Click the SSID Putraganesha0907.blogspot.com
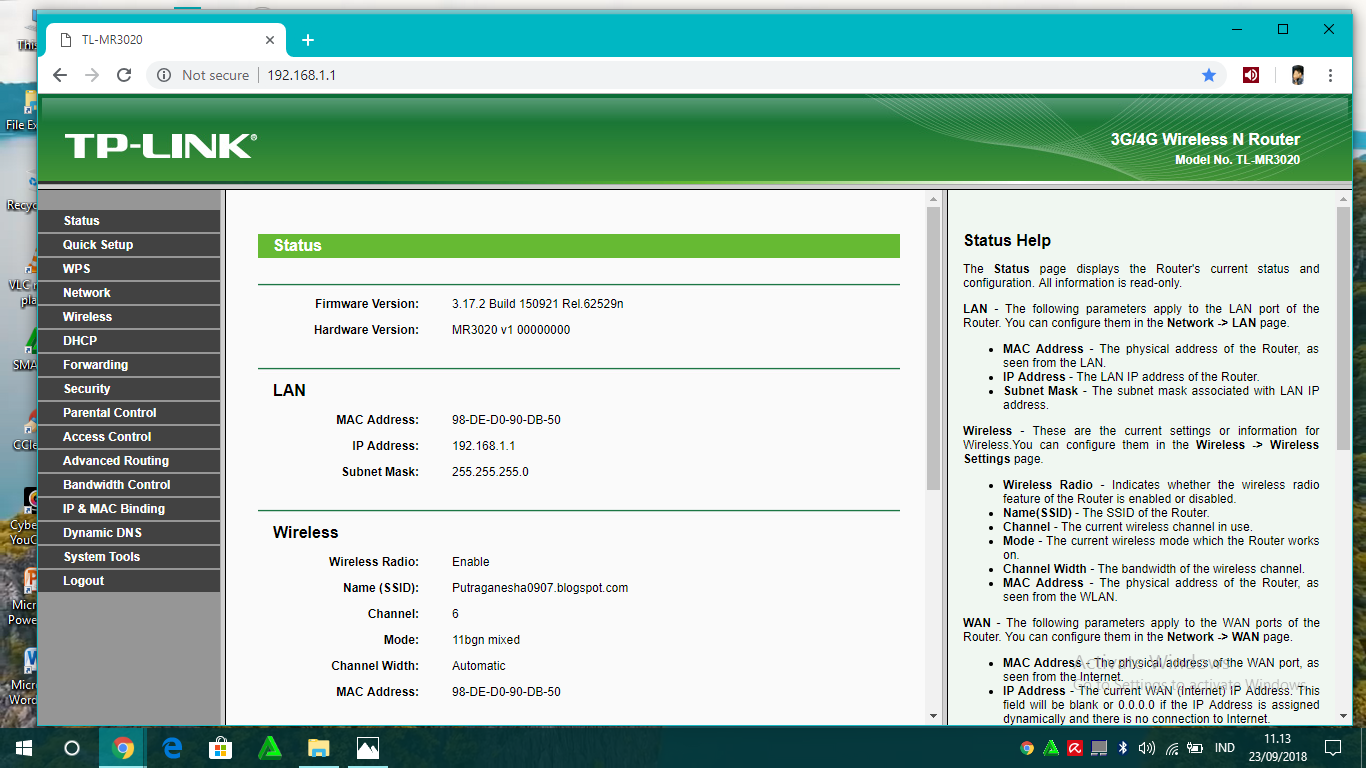This screenshot has width=1366, height=768. (540, 588)
